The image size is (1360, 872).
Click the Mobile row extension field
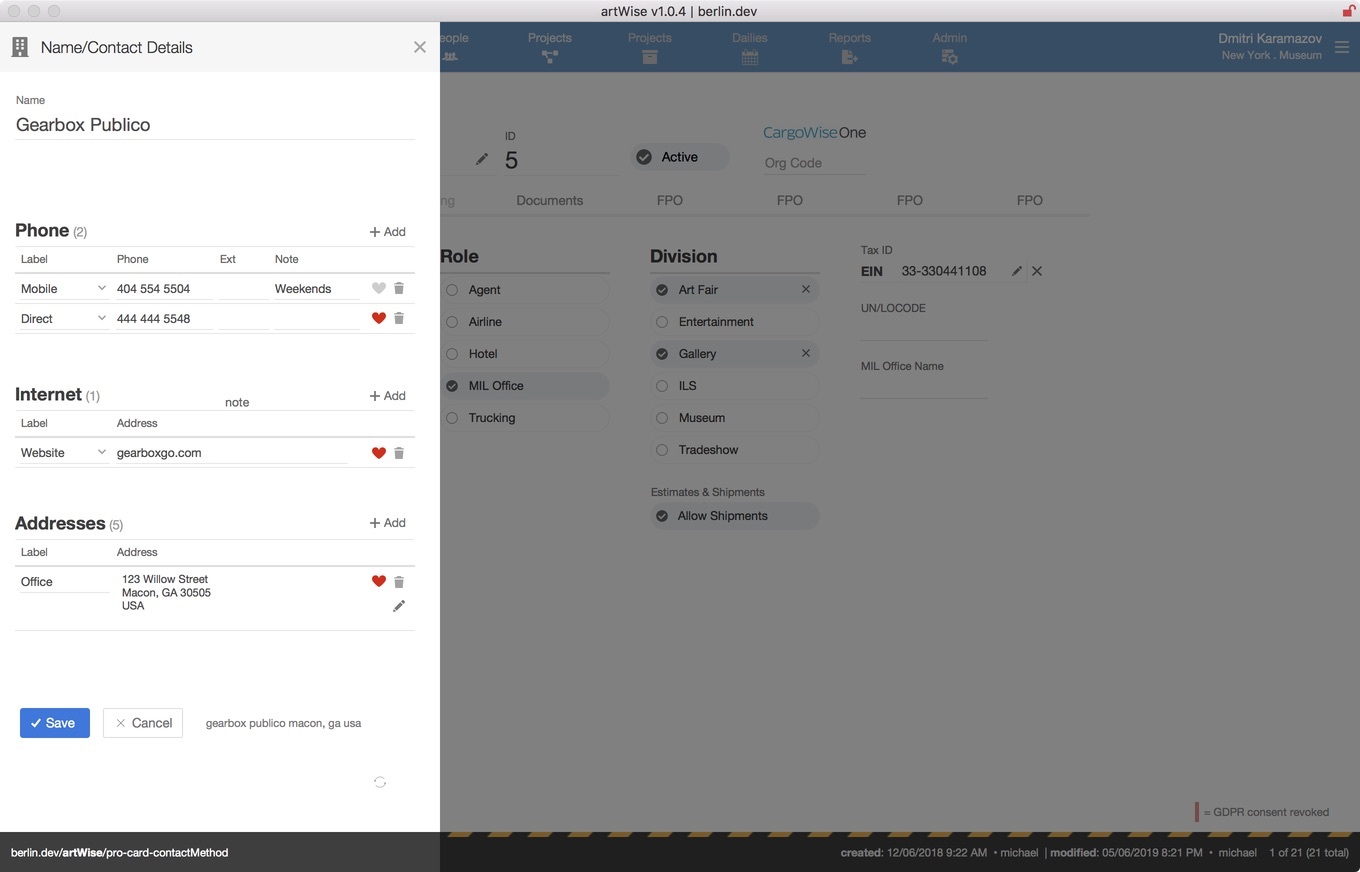(243, 288)
